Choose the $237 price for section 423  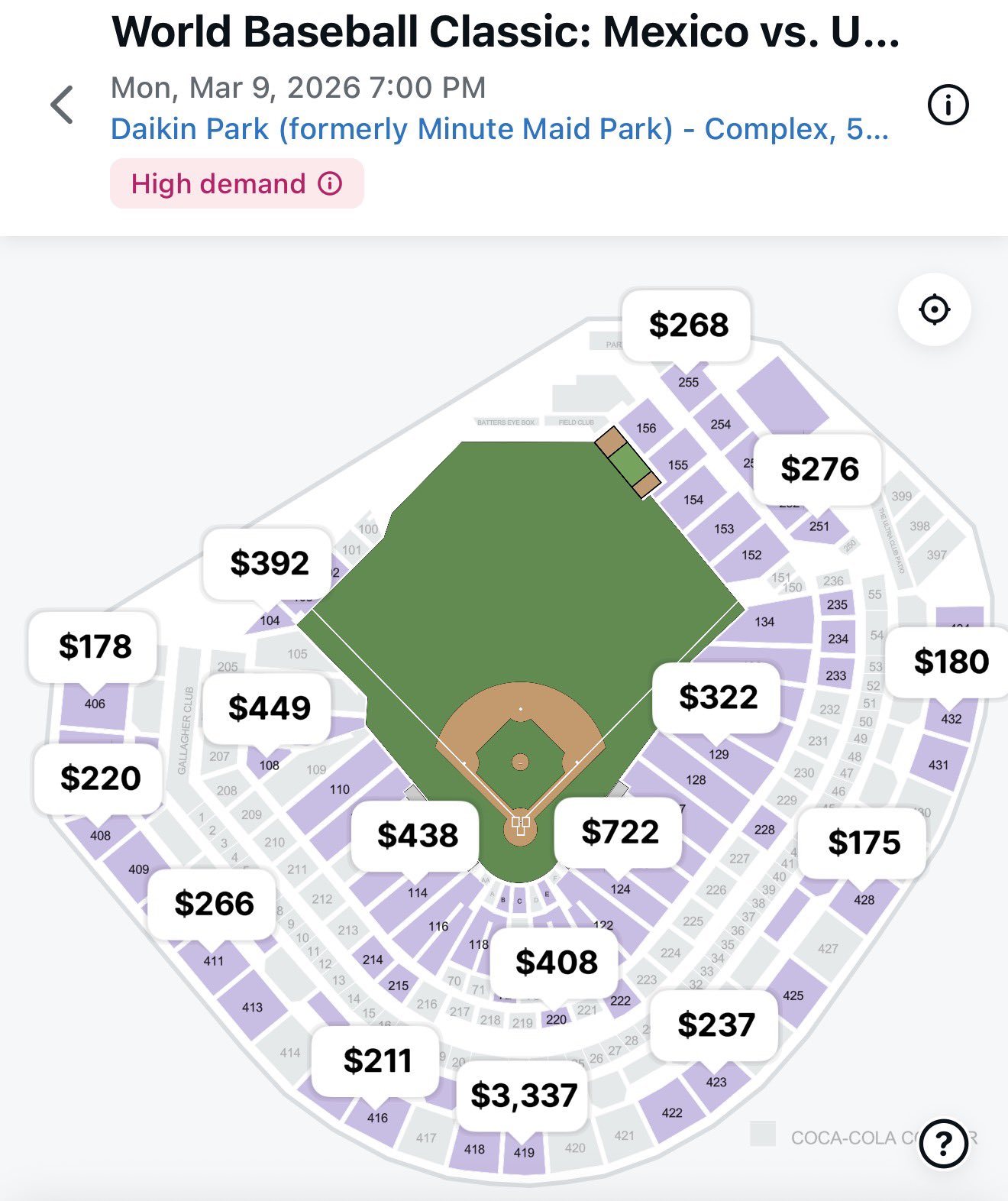tap(716, 1025)
